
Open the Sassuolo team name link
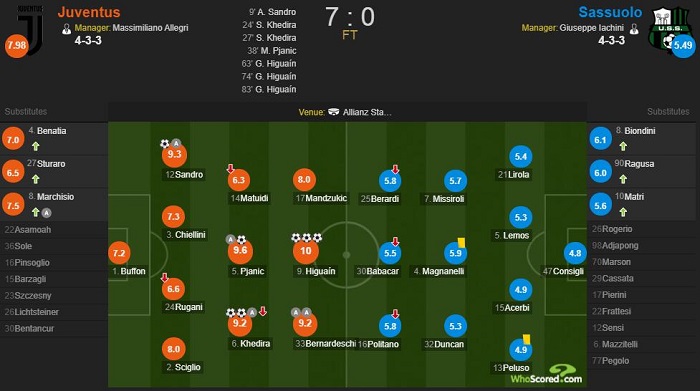610,12
